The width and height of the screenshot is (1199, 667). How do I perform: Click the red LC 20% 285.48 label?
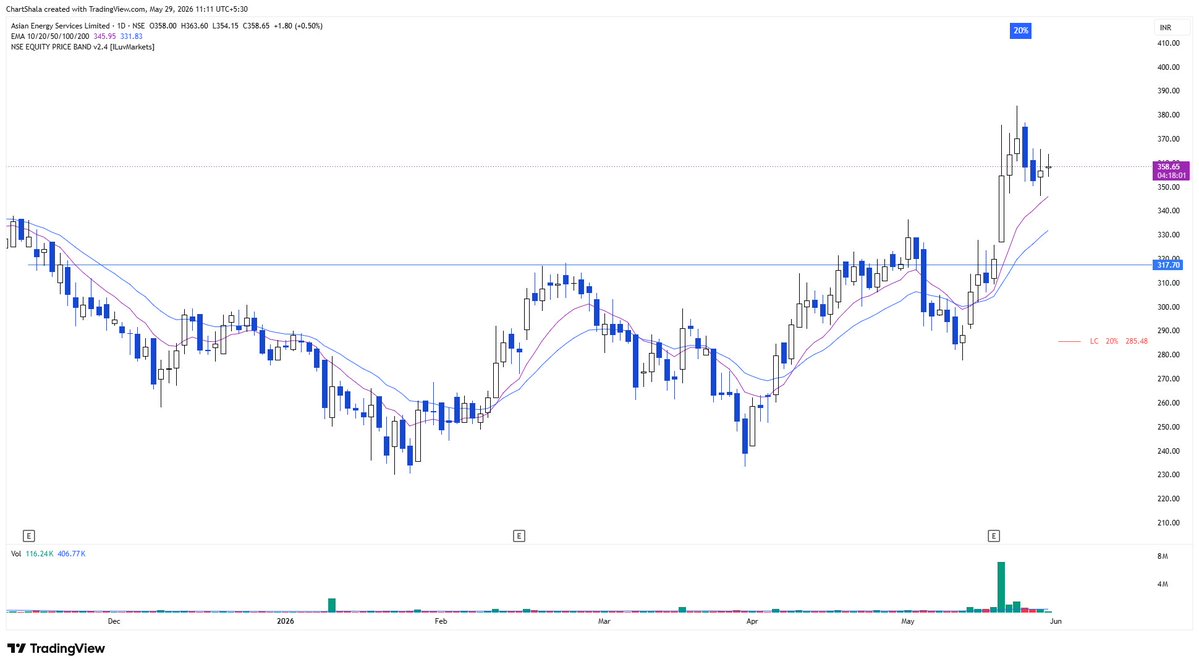(x=1118, y=341)
